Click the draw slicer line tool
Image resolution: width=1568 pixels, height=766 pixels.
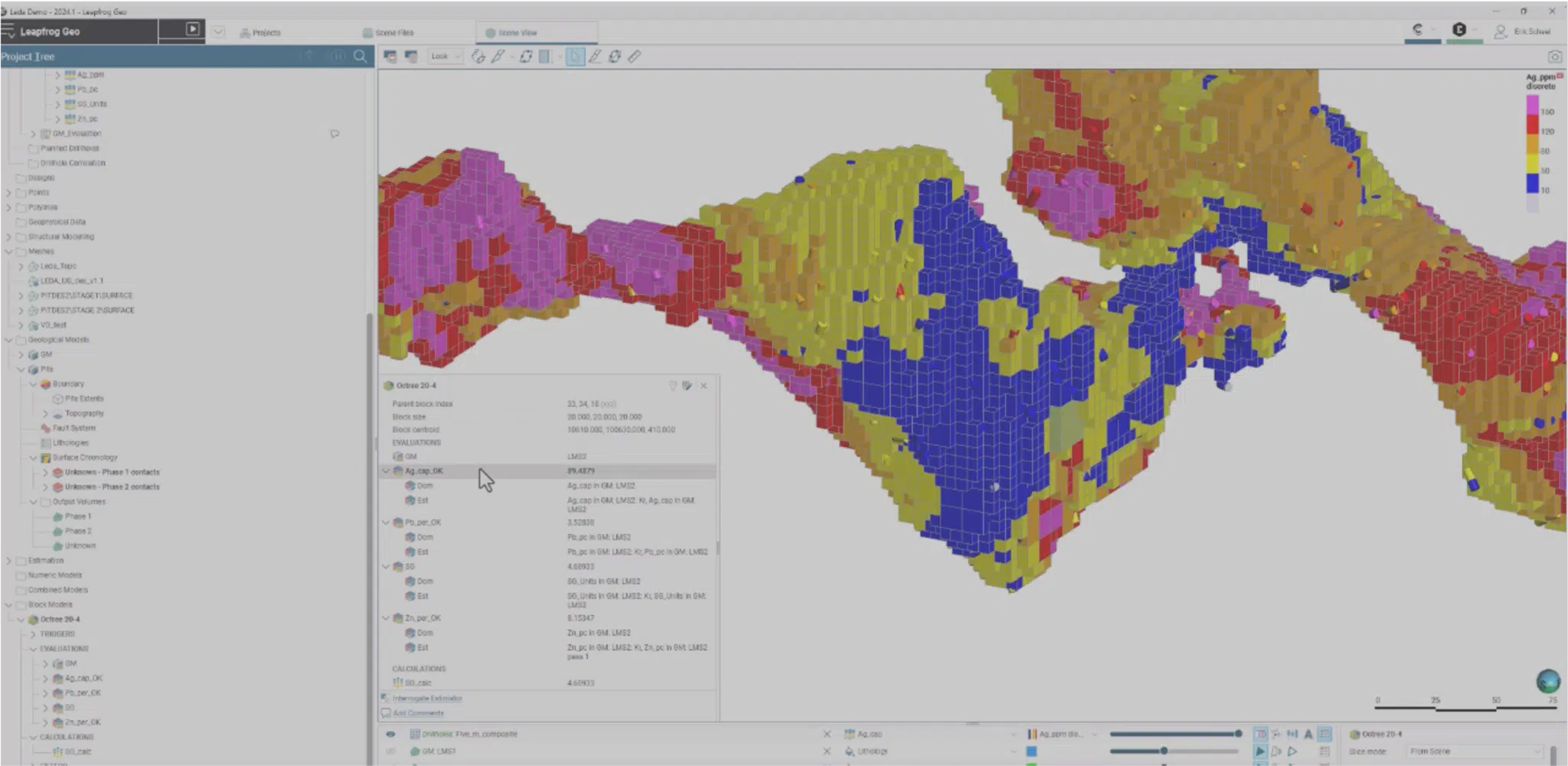[498, 57]
